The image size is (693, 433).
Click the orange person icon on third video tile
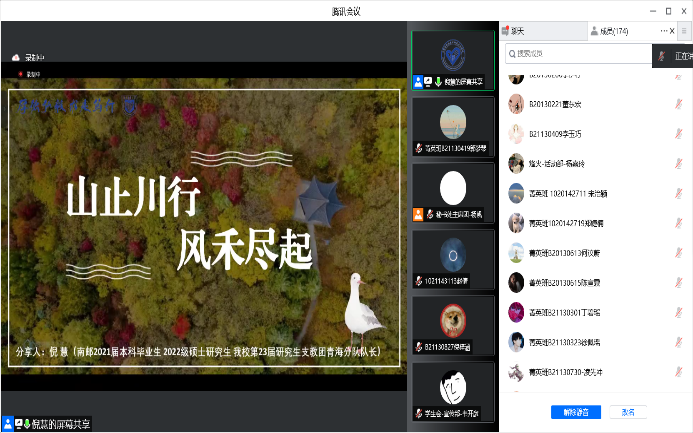point(418,214)
